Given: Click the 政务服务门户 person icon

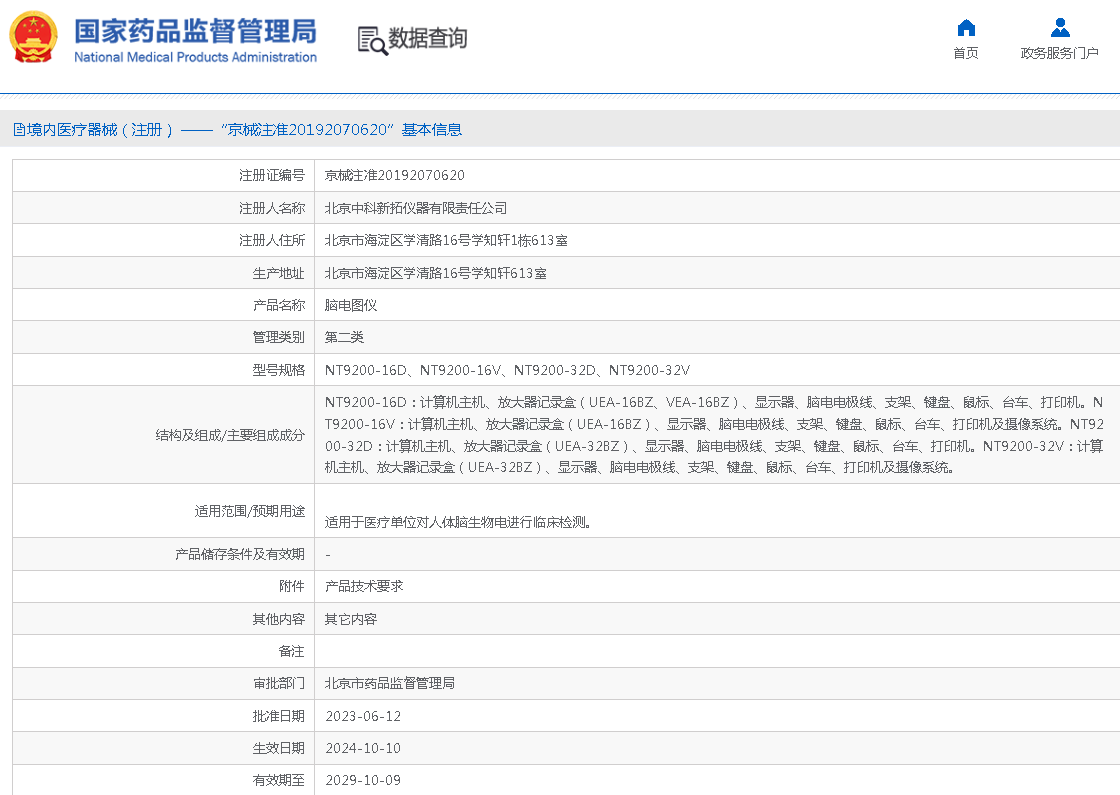Looking at the screenshot, I should click(x=1060, y=28).
